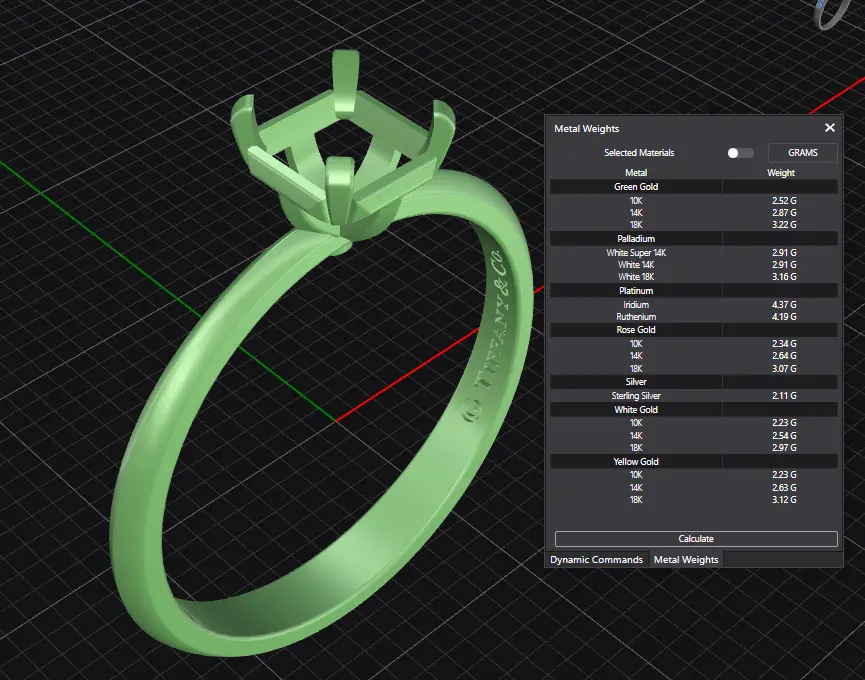Click the 4.19 G weight value
This screenshot has height=680, width=865.
tap(784, 317)
